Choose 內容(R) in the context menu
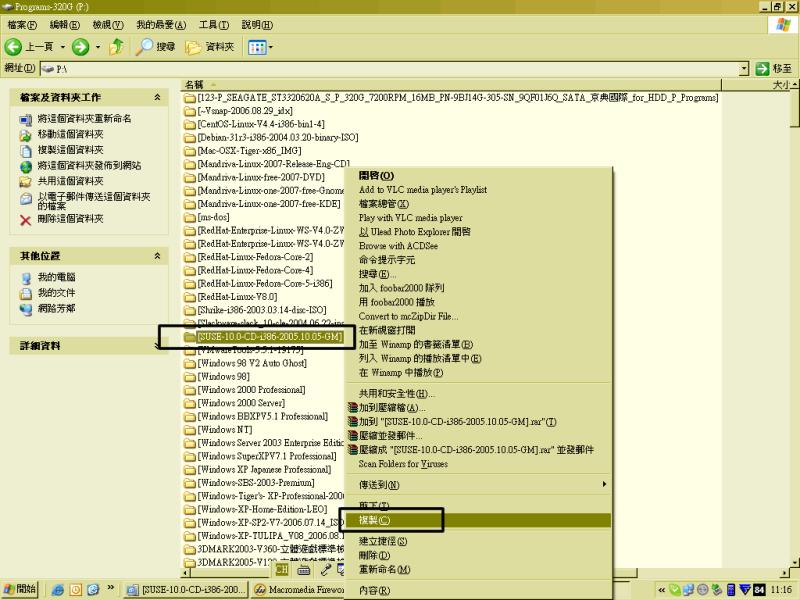The height and width of the screenshot is (600, 800). pos(479,590)
